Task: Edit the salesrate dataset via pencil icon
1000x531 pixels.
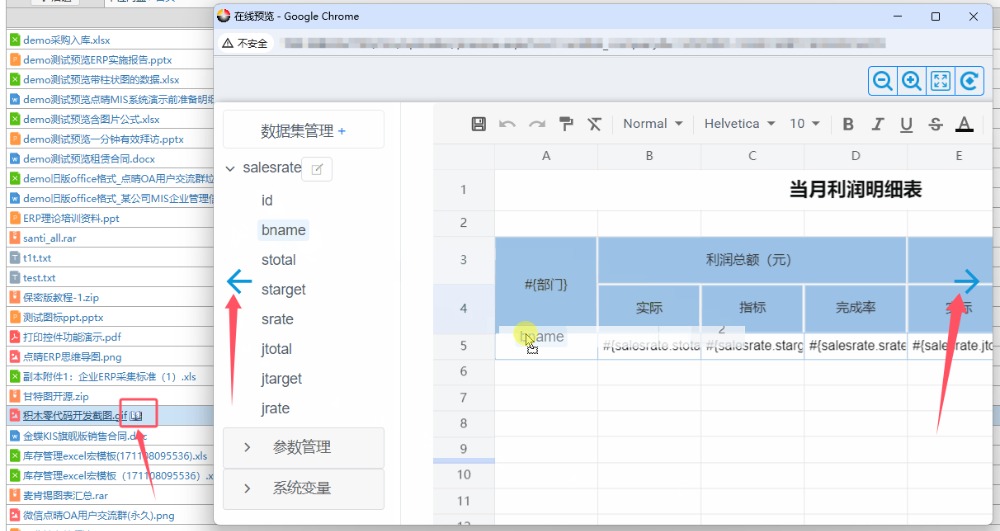Action: (x=317, y=169)
